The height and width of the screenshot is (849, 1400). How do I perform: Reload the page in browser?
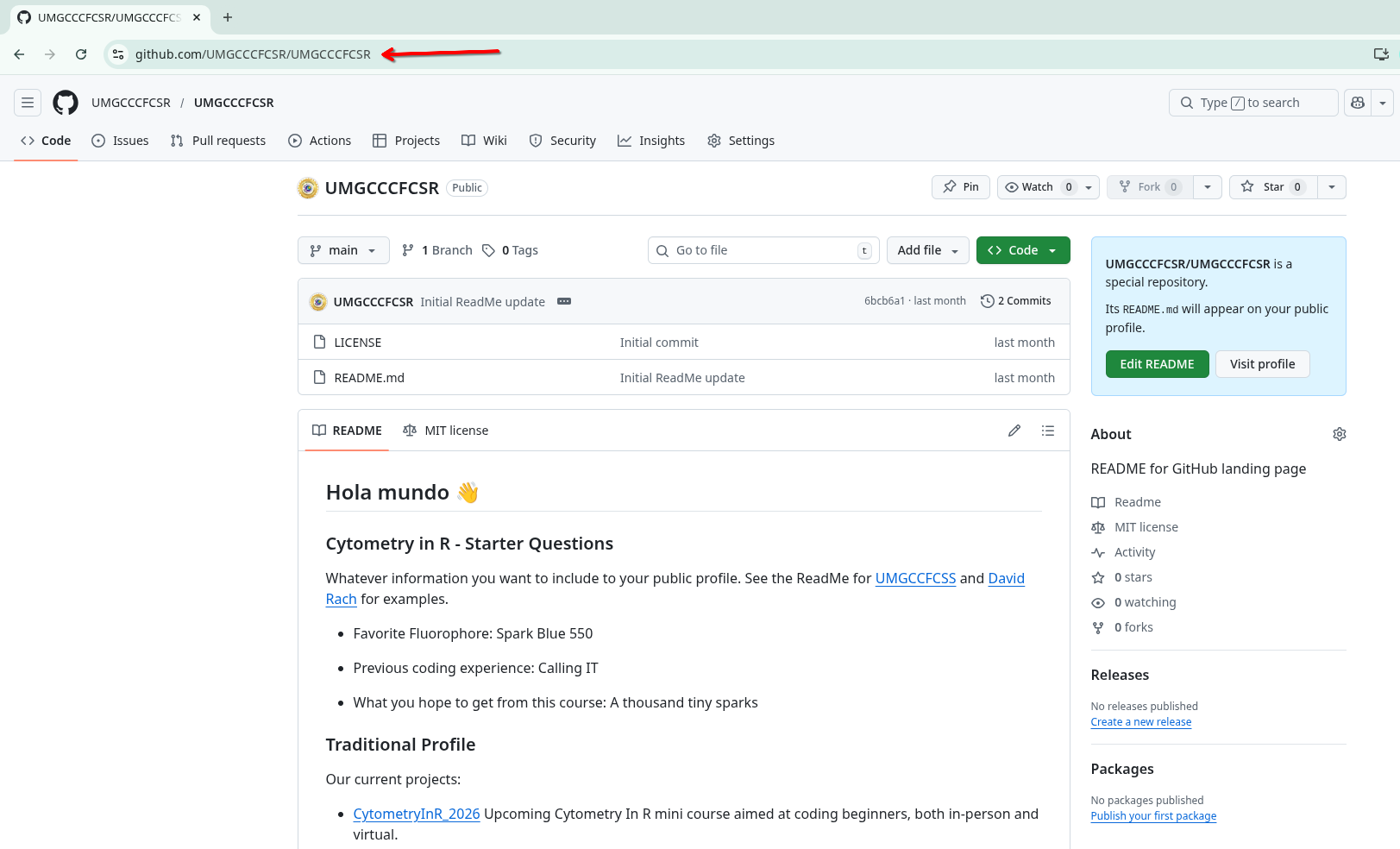pos(81,54)
